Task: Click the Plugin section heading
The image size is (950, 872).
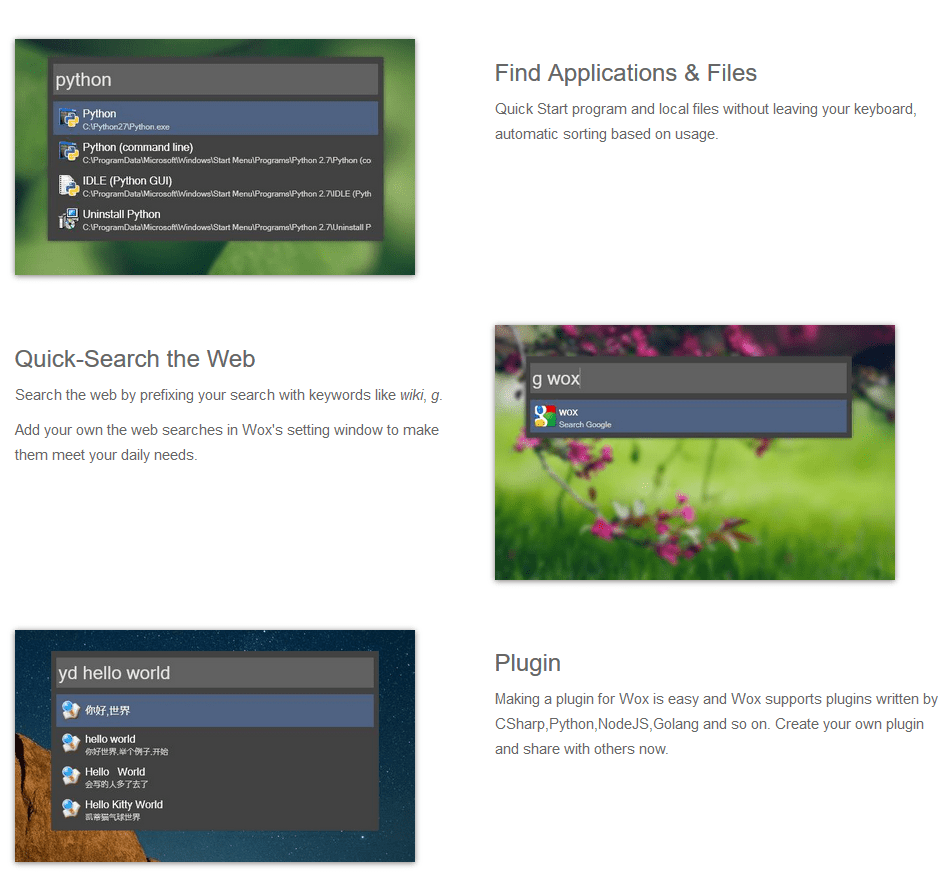Action: (x=527, y=662)
